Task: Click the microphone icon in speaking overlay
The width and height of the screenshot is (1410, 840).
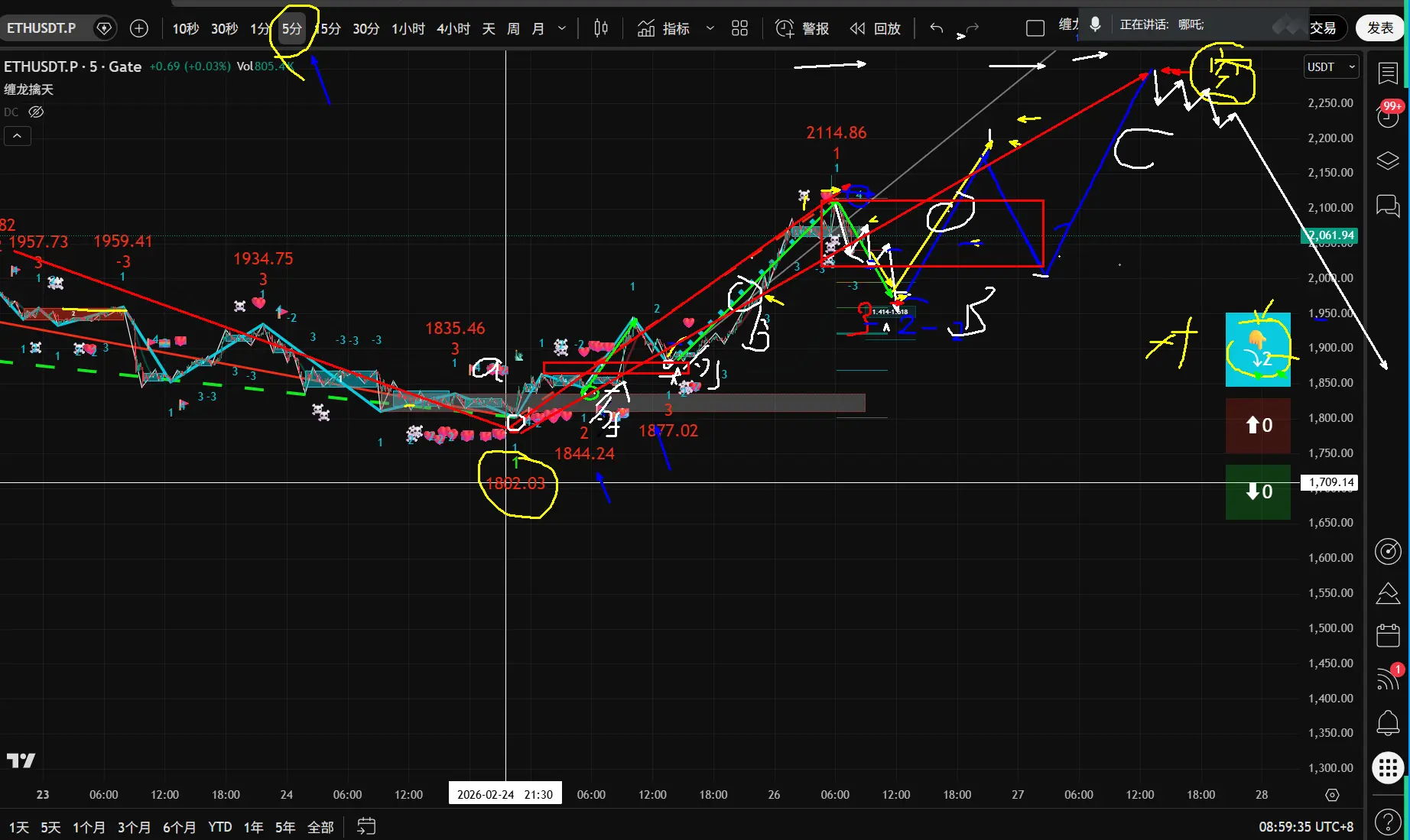Action: 1095,24
